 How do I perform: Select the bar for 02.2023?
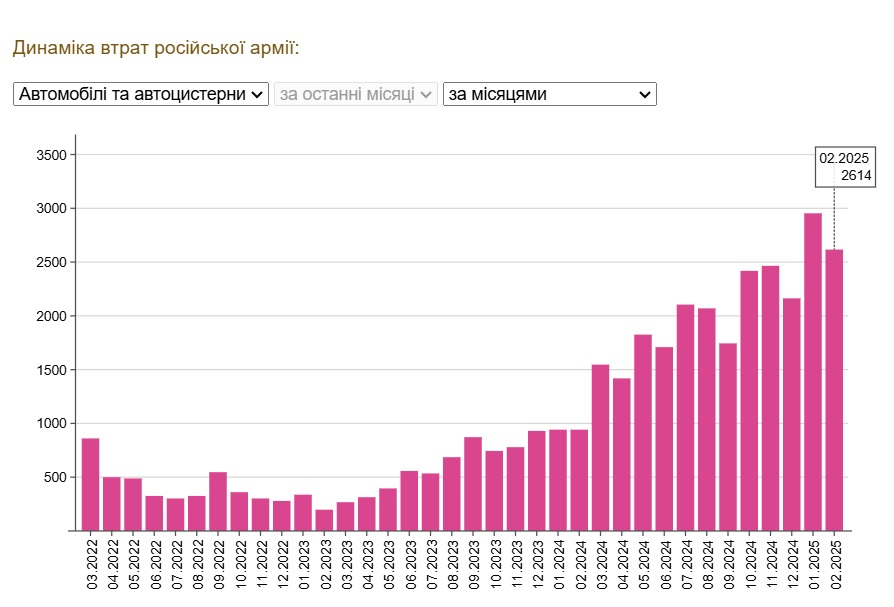[324, 520]
